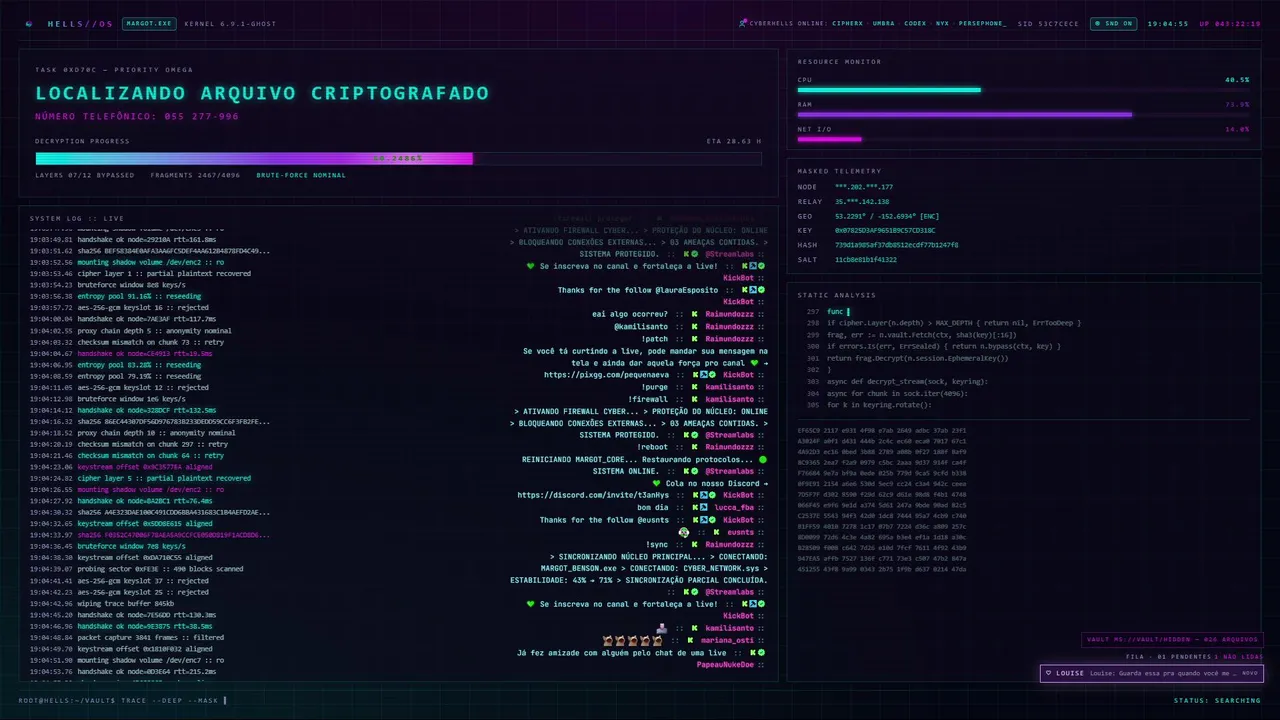The width and height of the screenshot is (1280, 720).
Task: Click the Kick badge on the @kamilisanto mention row
Action: click(695, 326)
